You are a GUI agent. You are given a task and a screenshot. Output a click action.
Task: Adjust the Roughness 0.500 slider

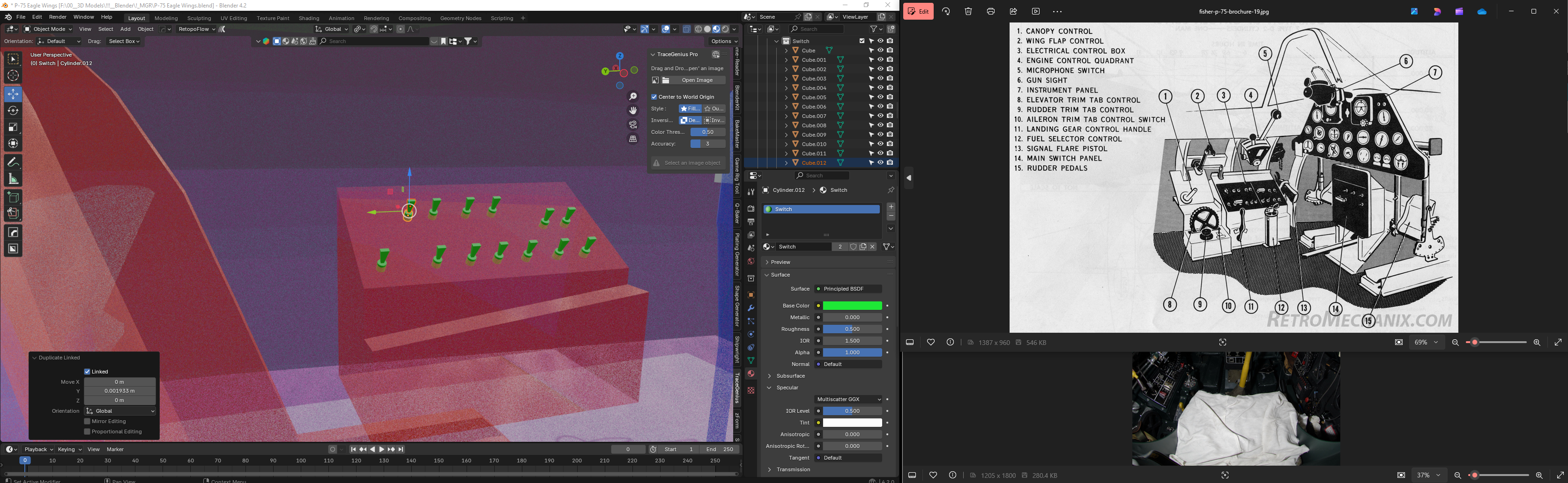click(x=852, y=329)
